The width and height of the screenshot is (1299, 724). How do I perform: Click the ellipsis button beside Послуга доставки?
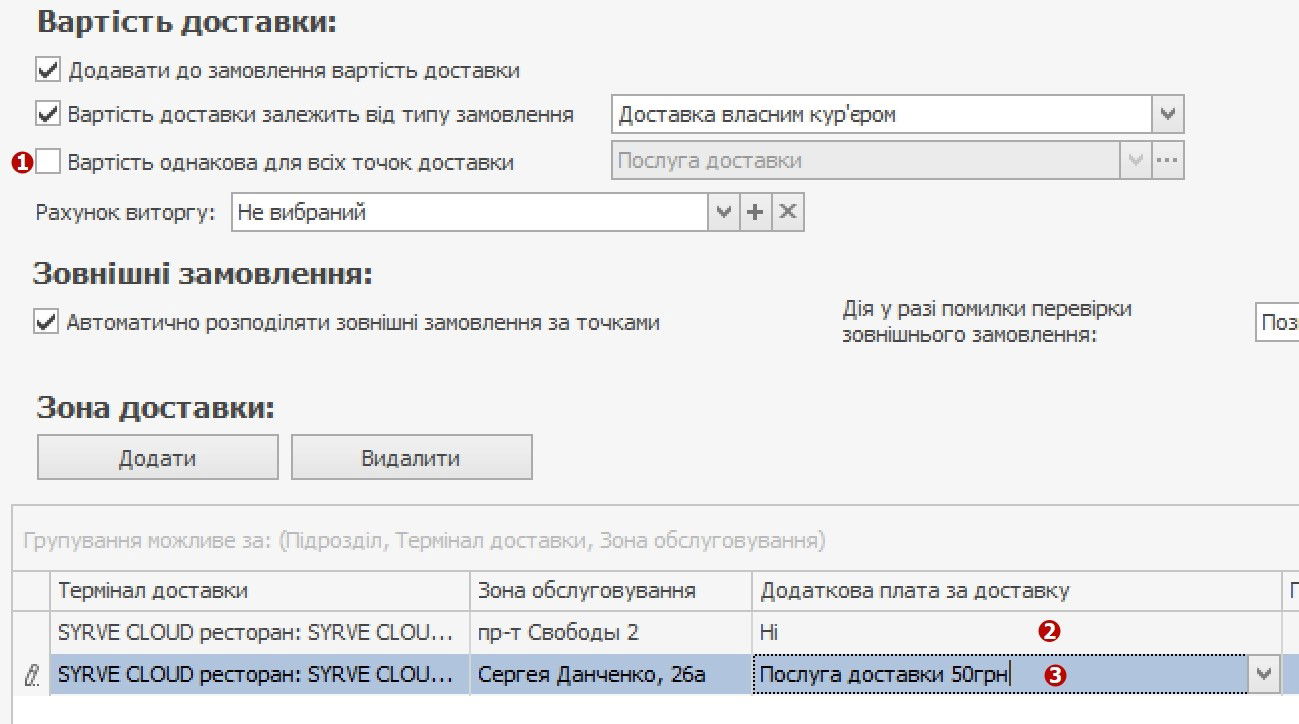click(x=1168, y=161)
